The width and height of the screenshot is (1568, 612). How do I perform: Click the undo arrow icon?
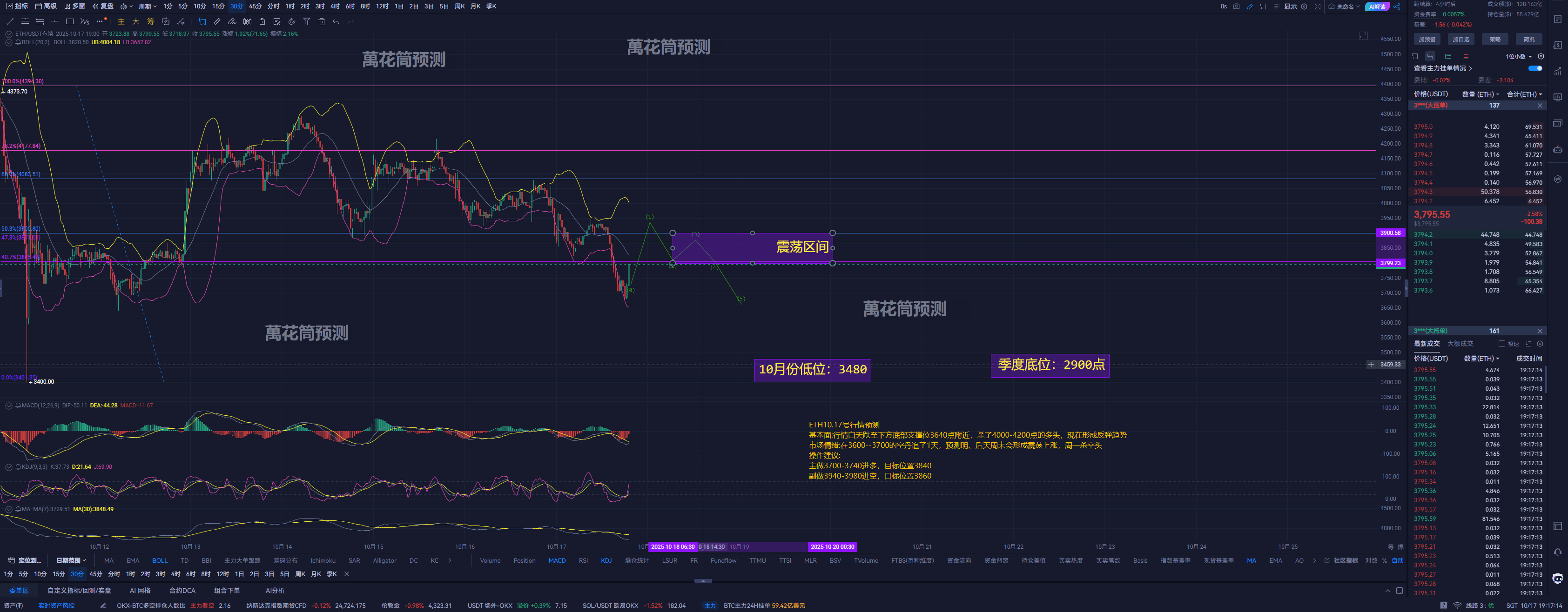(336, 21)
